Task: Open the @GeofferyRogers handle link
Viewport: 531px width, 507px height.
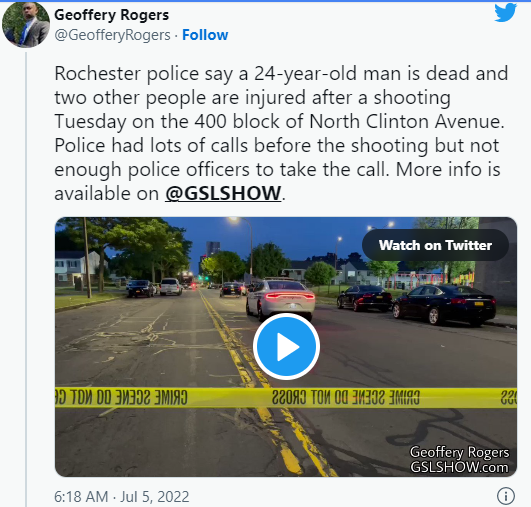Action: coord(112,35)
